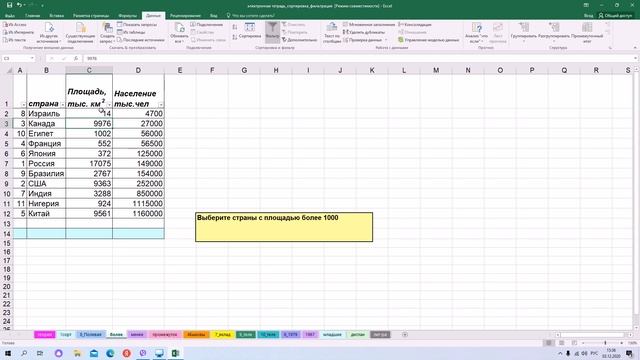640x360 pixels.
Task: Click the sort ascending A-Z icon
Action: [x=235, y=27]
